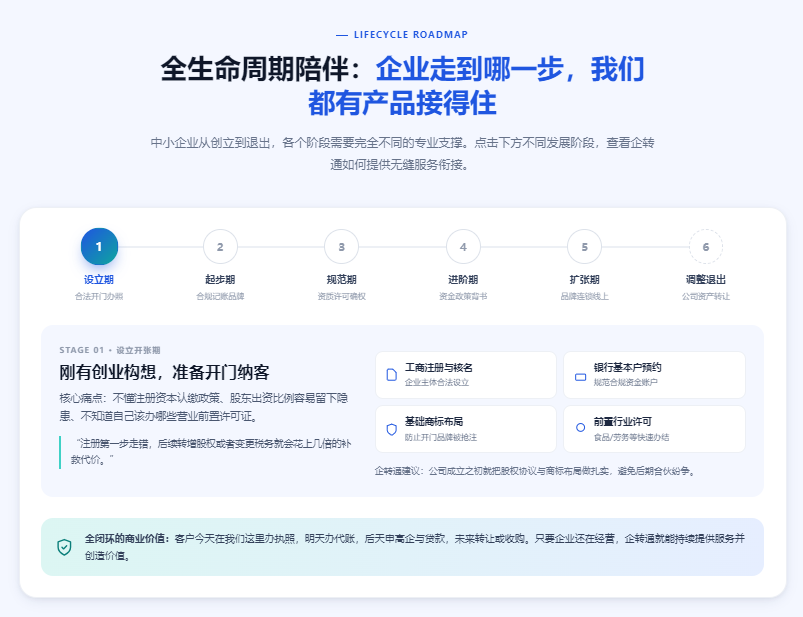Click the 设立期 stage label
The image size is (803, 617).
99,280
